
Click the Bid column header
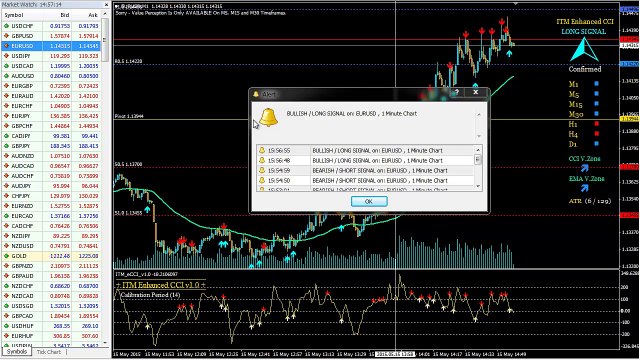pyautogui.click(x=57, y=15)
